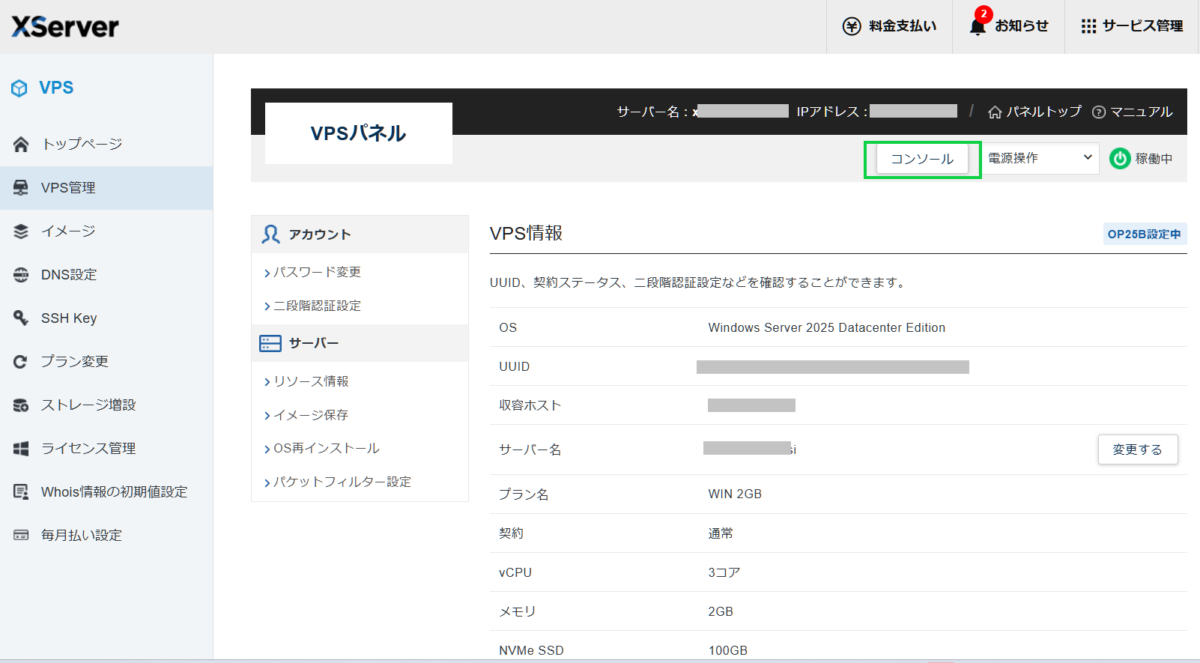Viewport: 1200px width, 663px height.
Task: Click the Windows icon beside ライセンス管理
Action: (21, 448)
